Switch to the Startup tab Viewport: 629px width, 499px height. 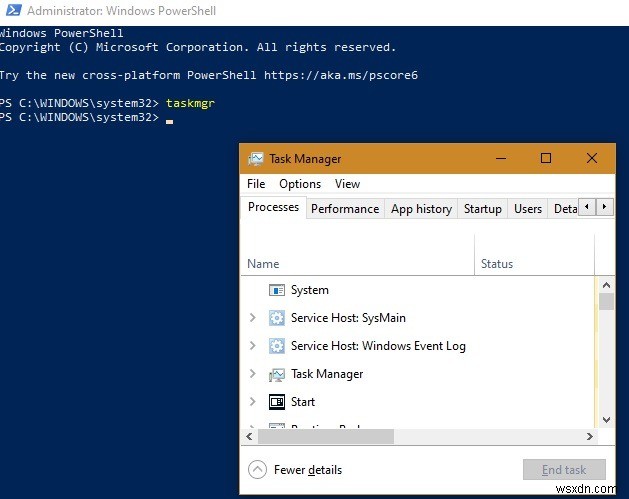483,209
